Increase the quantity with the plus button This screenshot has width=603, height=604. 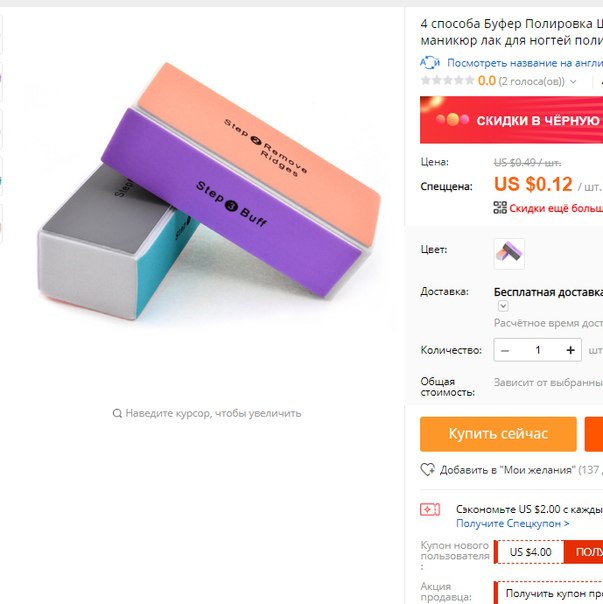pos(570,350)
